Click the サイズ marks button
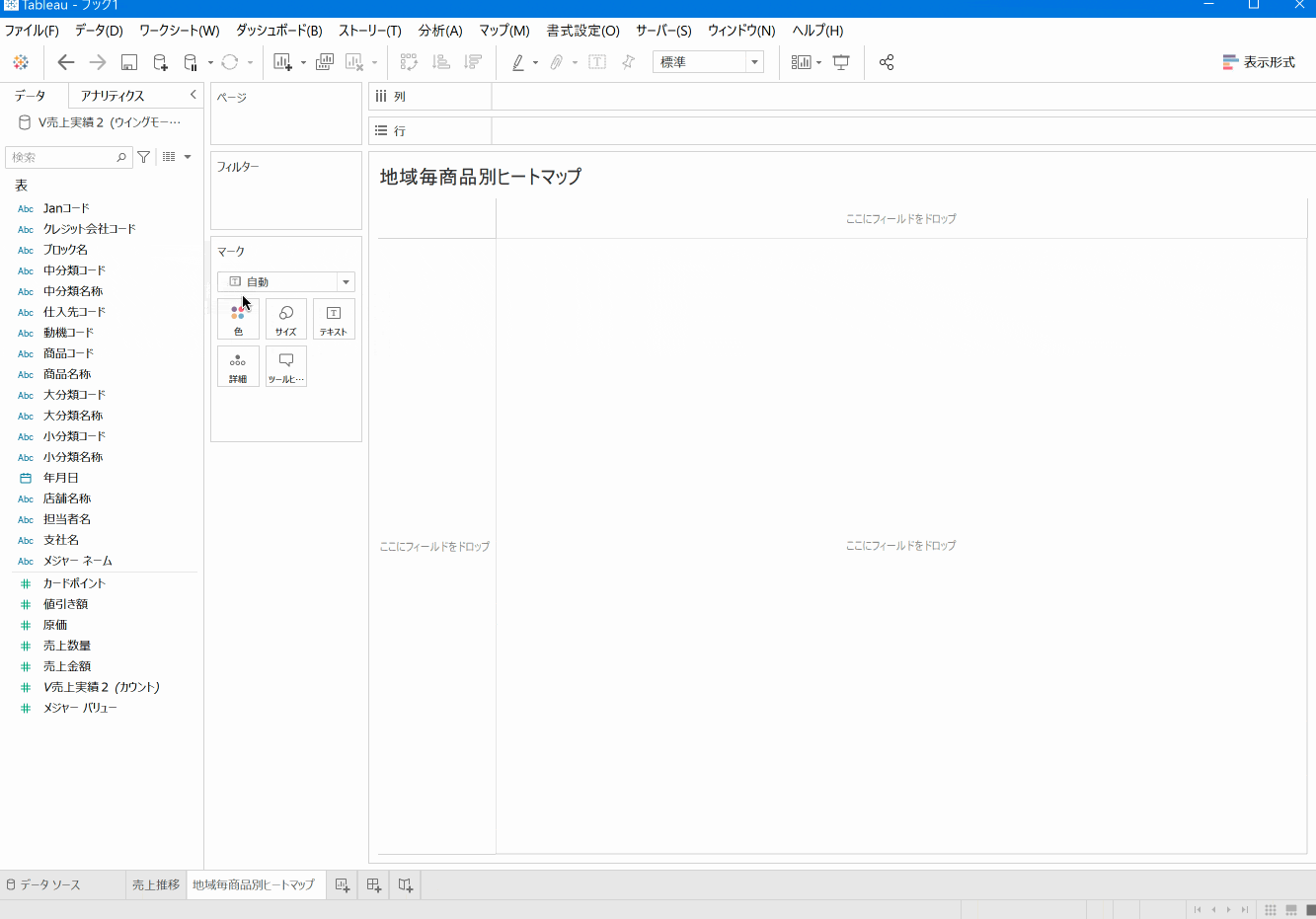Viewport: 1316px width, 919px height. point(286,319)
